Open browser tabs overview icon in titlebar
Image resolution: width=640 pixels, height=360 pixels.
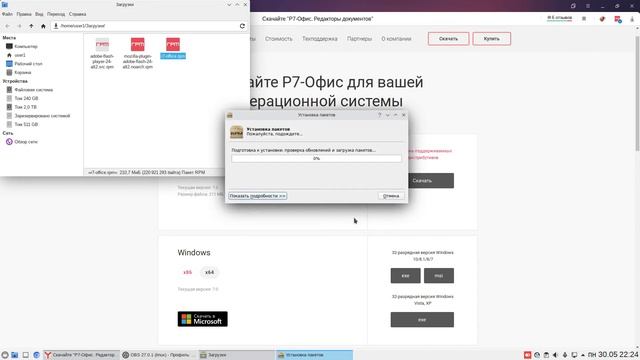click(573, 6)
